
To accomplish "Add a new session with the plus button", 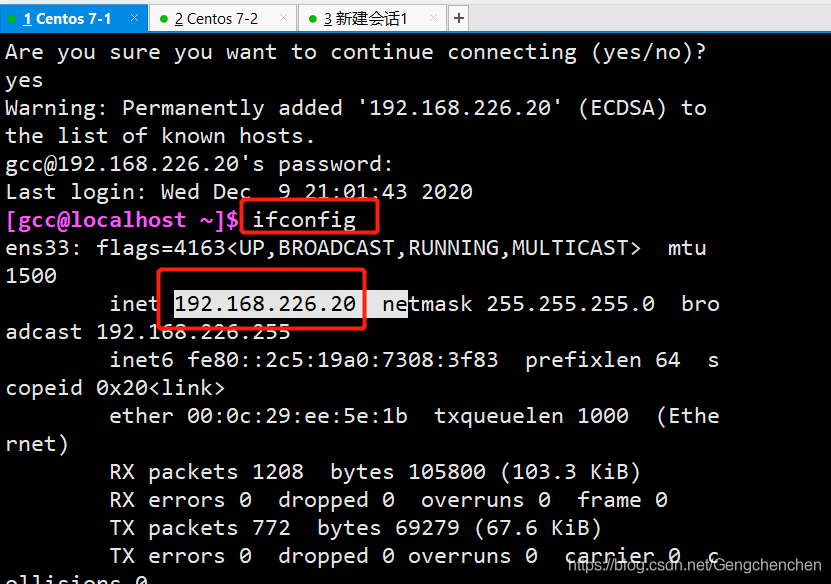I will 458,19.
